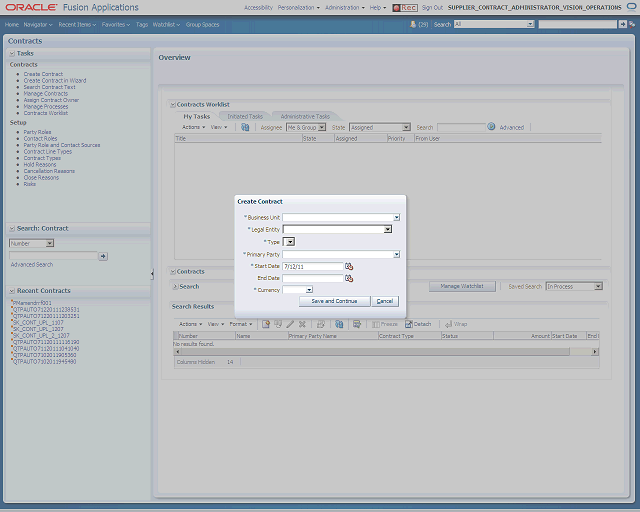Viewport: 640px width, 512px height.
Task: Click the Home link in navigation bar
Action: click(x=12, y=24)
